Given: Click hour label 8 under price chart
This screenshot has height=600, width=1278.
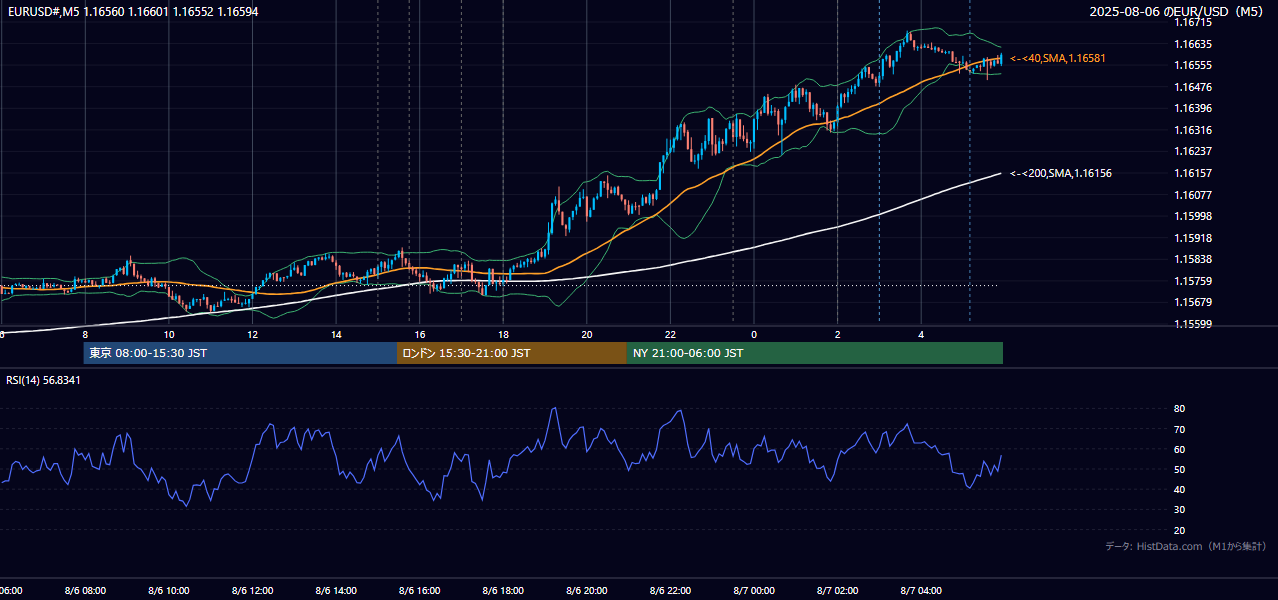Looking at the screenshot, I should click(85, 334).
